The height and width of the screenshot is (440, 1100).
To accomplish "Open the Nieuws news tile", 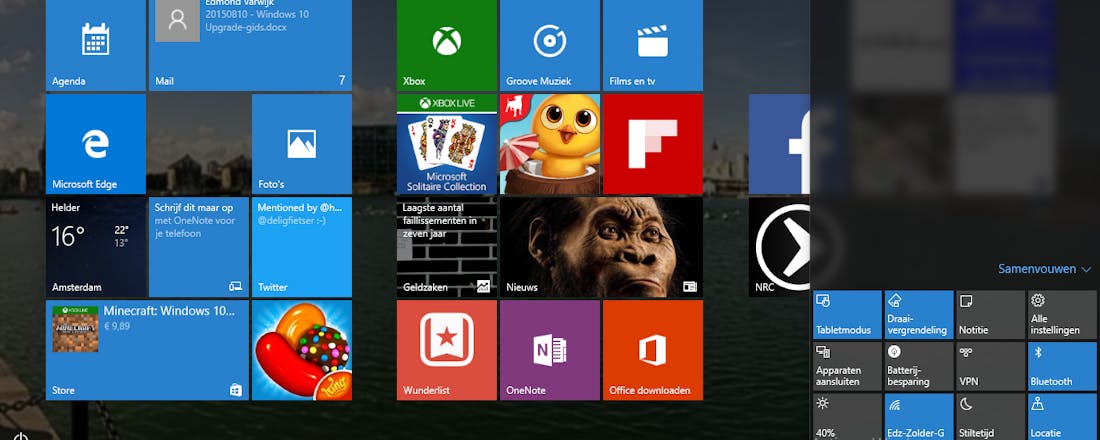I will coord(601,247).
